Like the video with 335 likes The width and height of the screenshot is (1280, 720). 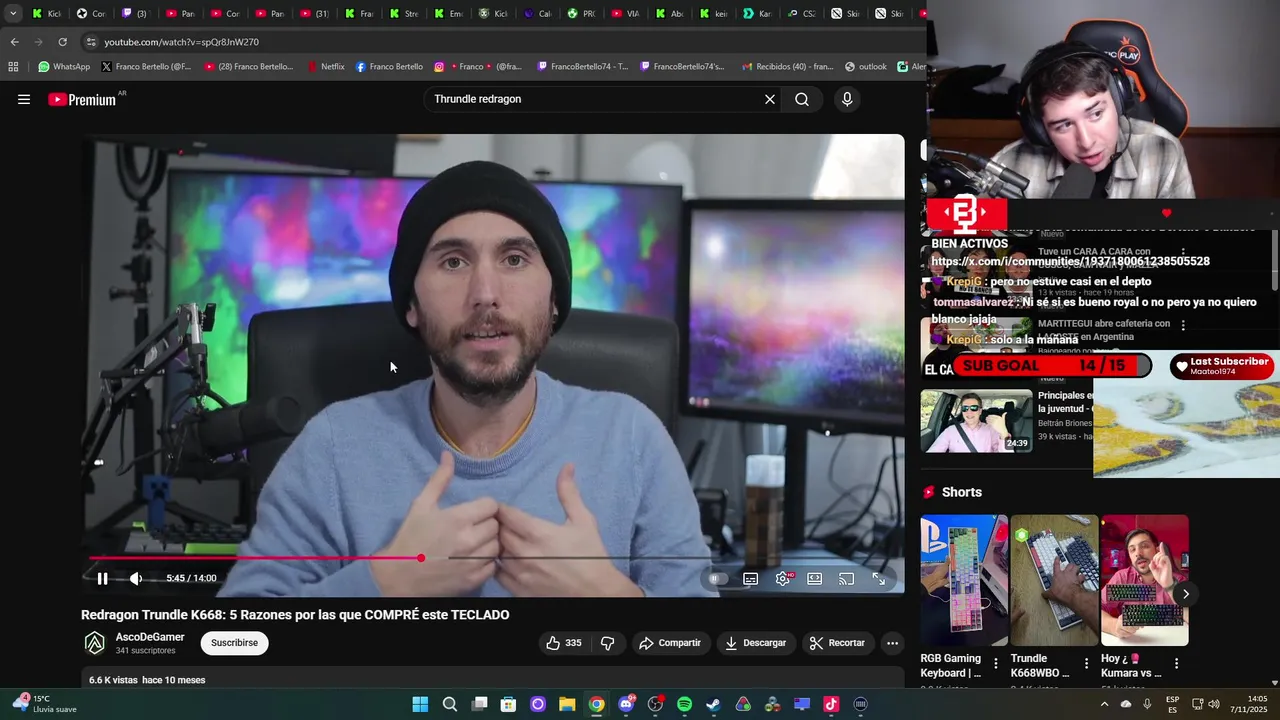pyautogui.click(x=563, y=643)
